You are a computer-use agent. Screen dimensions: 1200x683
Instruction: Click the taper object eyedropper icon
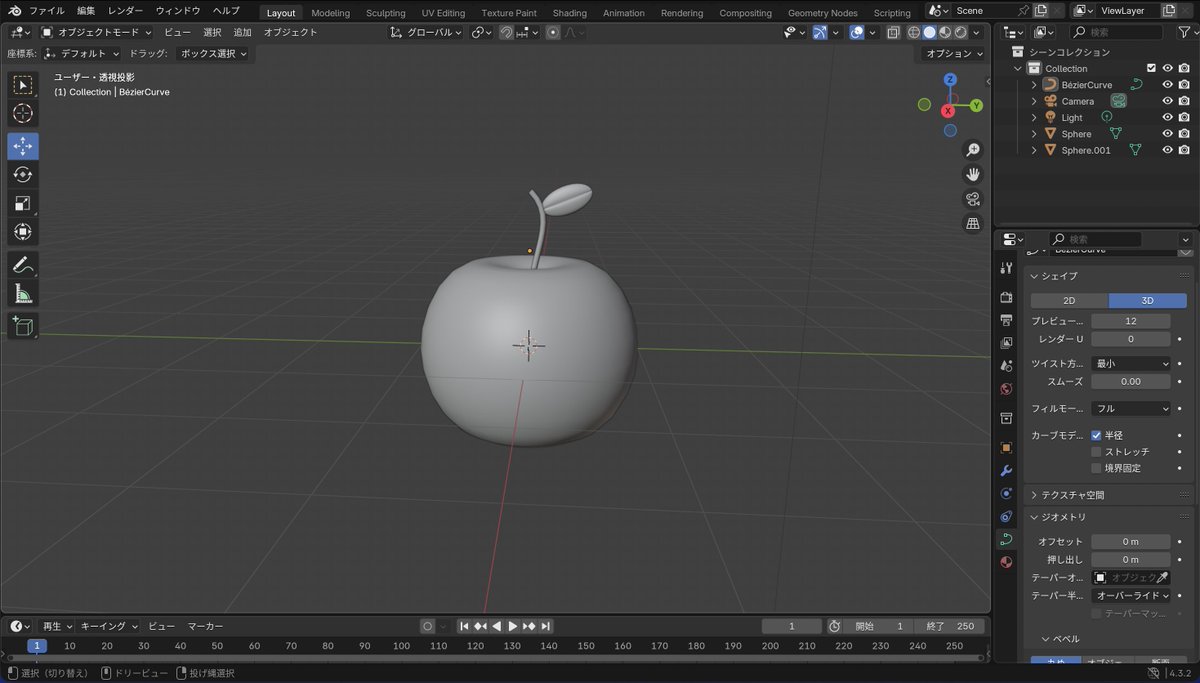pos(1163,578)
